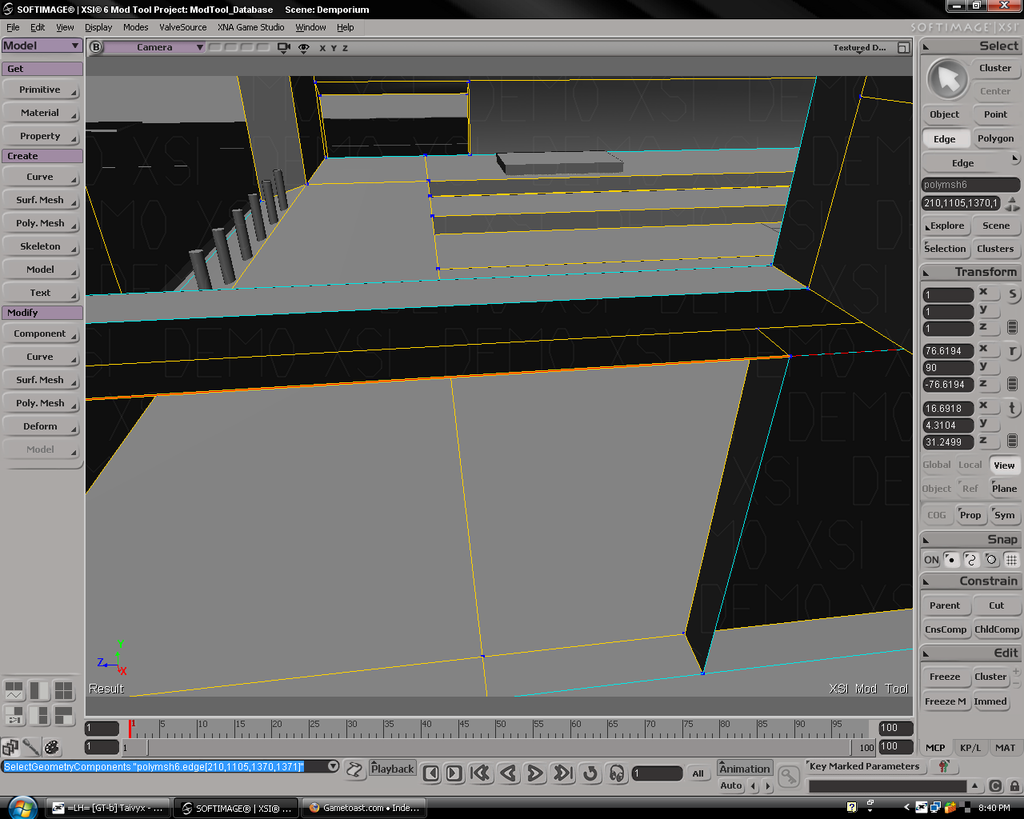Click the Skeleton create button
Image resolution: width=1024 pixels, height=819 pixels.
(41, 246)
